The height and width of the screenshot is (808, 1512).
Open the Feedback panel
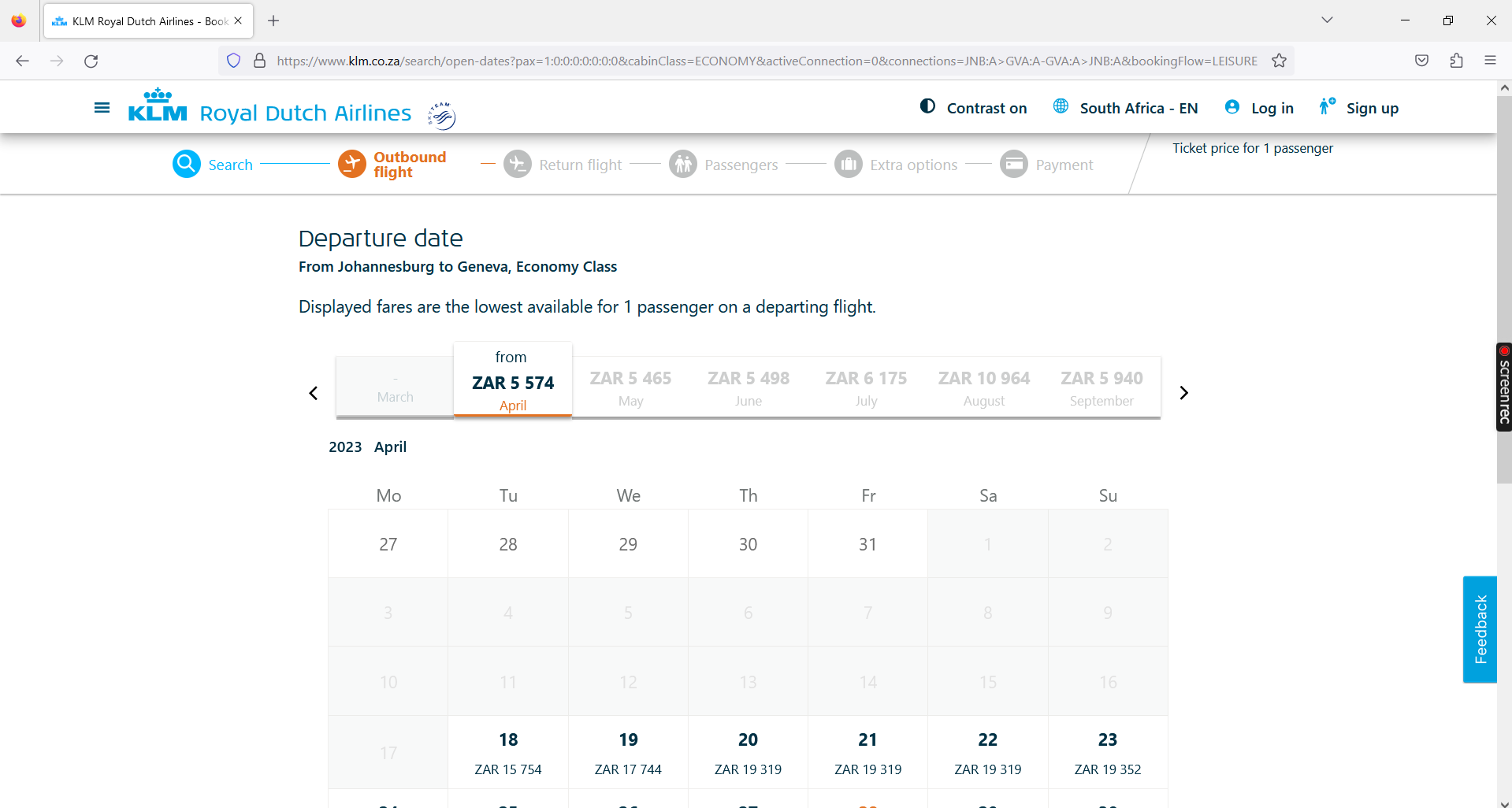point(1480,629)
